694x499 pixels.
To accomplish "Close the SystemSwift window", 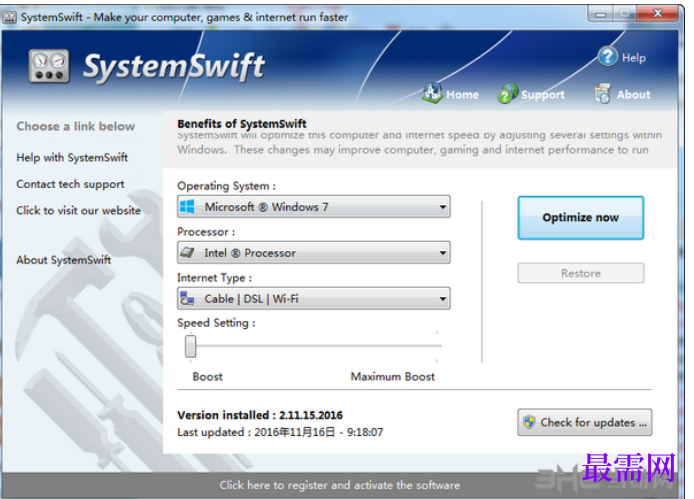I will click(x=658, y=14).
